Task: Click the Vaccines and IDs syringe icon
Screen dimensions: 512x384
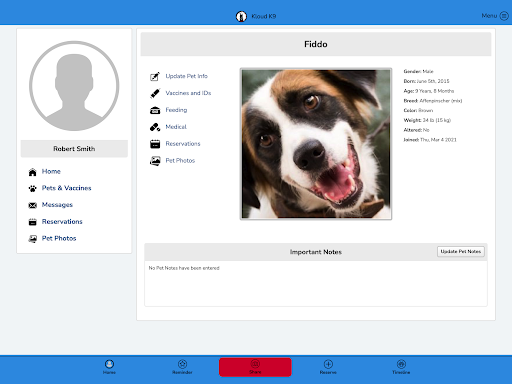Action: click(155, 93)
